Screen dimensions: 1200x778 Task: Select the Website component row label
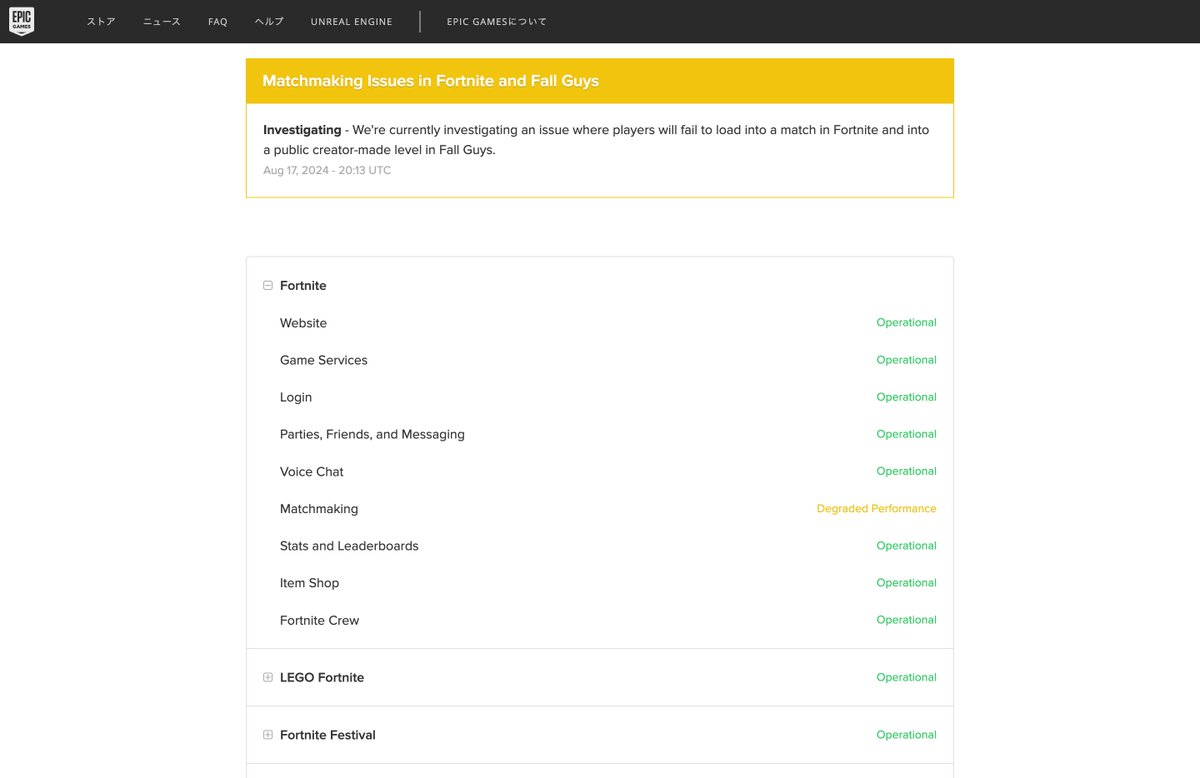[303, 323]
